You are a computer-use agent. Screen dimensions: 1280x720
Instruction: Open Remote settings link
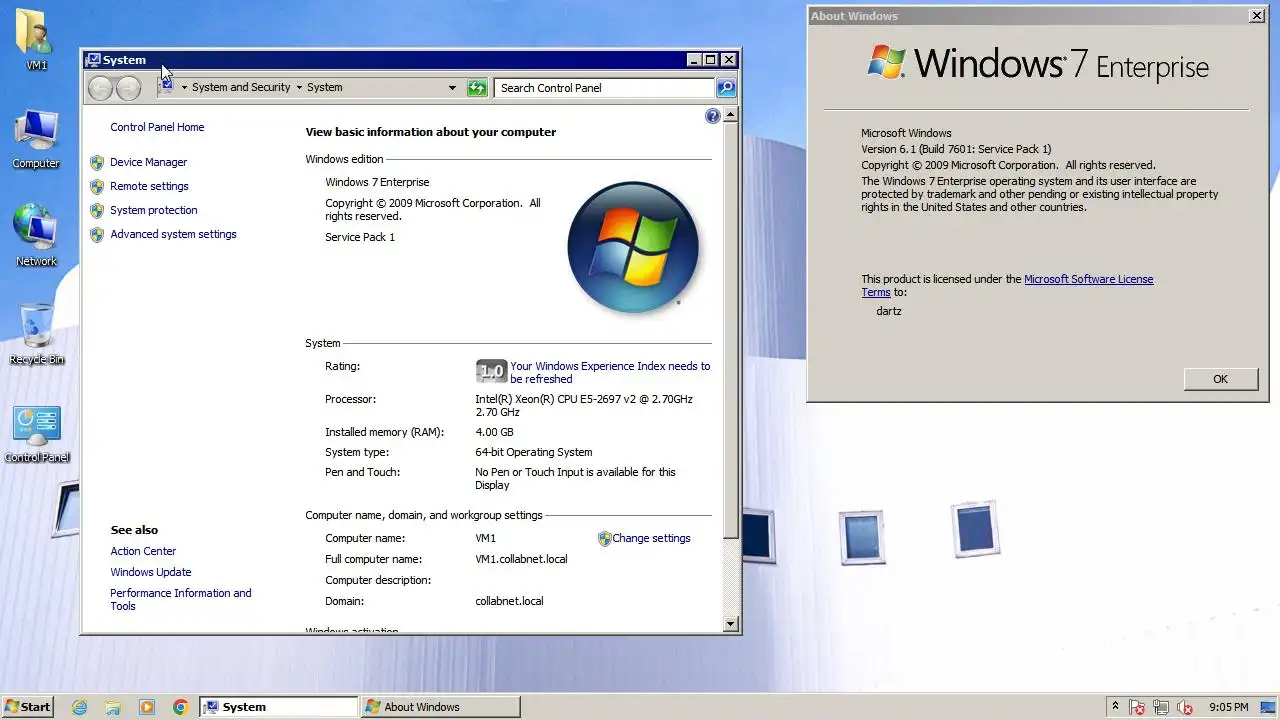tap(149, 186)
